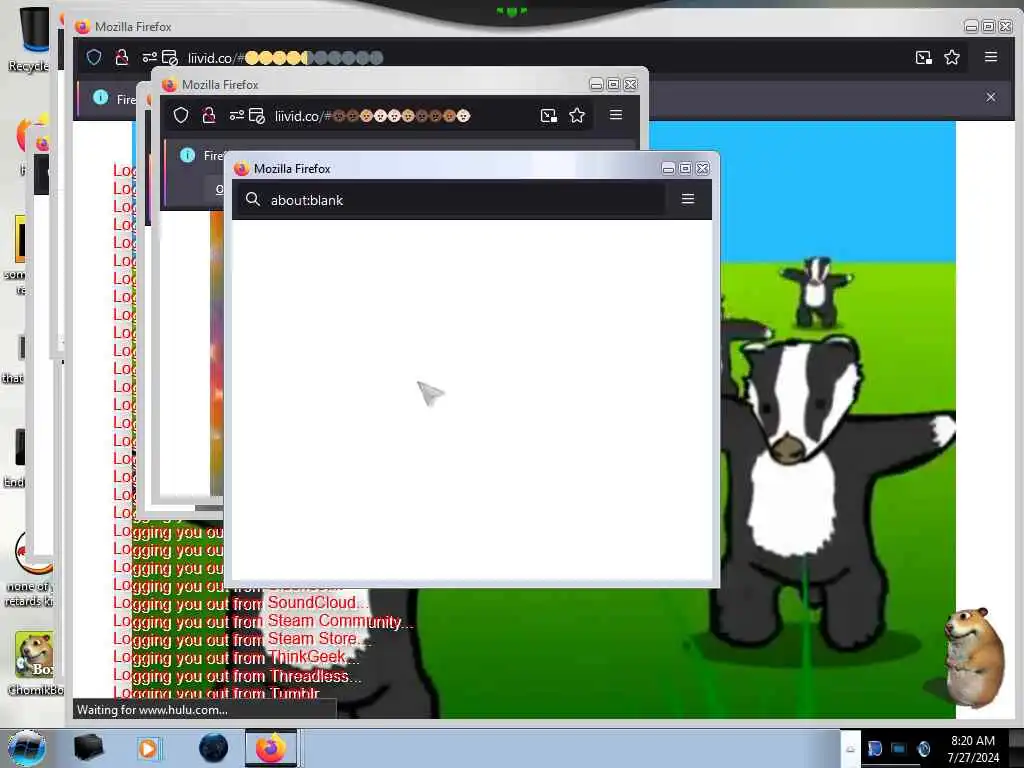Click "Waiting for www.hulu.com..." status text

[x=152, y=710]
